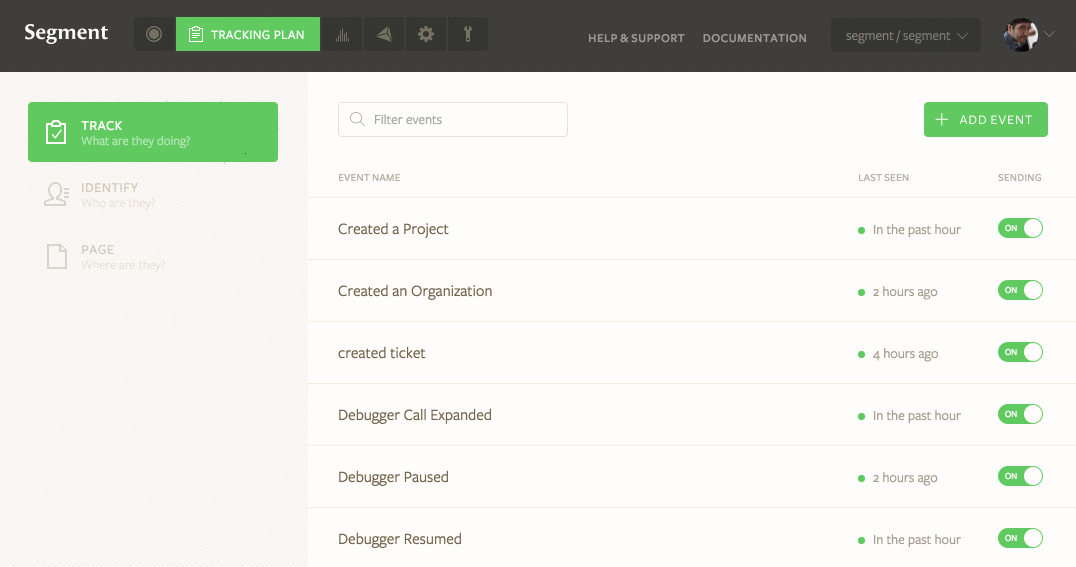The height and width of the screenshot is (567, 1076).
Task: Click 'In the past hour' for Created a Project
Action: tap(917, 230)
